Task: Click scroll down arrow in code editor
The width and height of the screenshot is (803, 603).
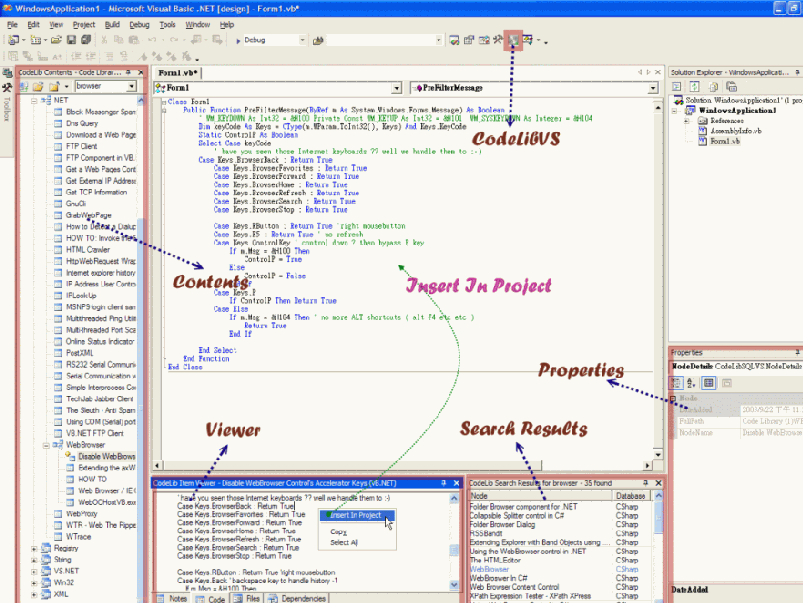Action: [658, 454]
